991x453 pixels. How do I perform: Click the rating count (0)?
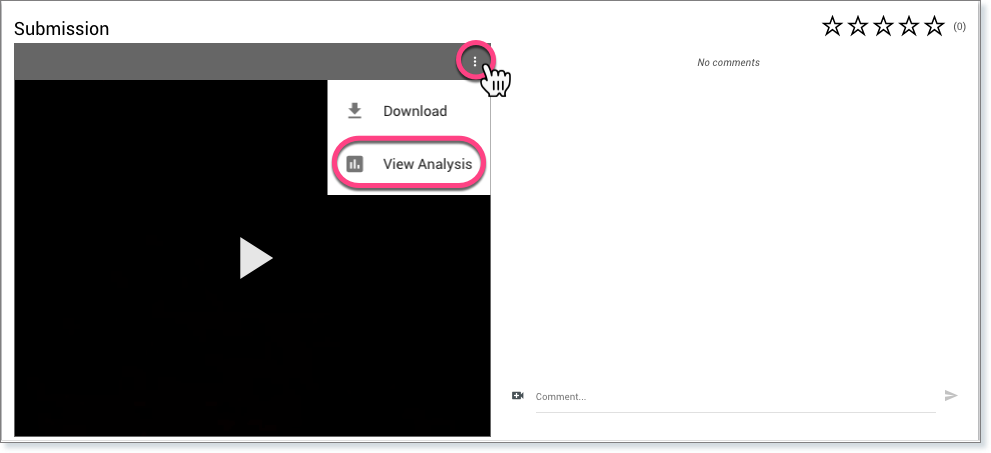[x=959, y=27]
